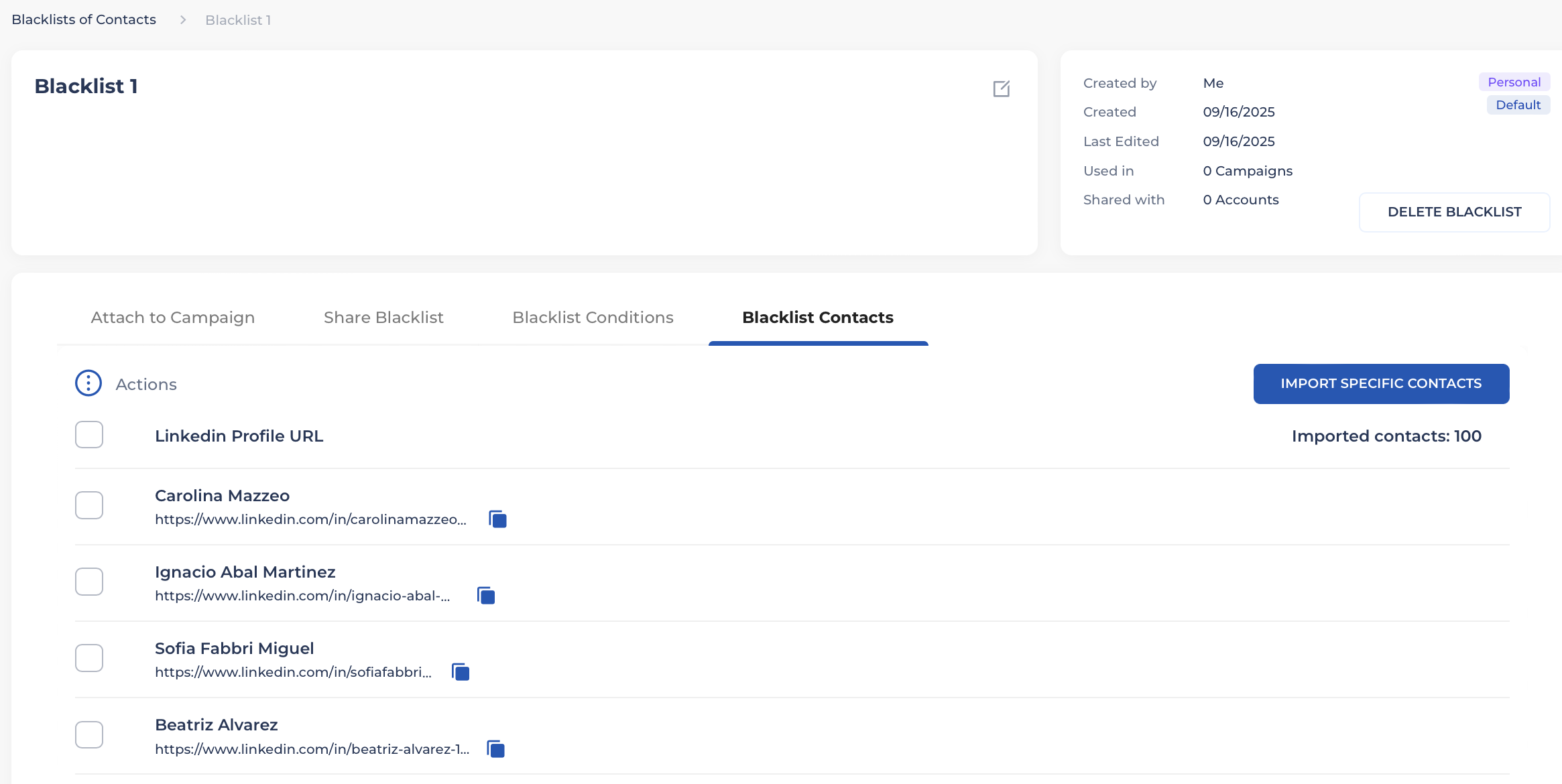Copy Beatriz Alvarez's LinkedIn URL

point(495,749)
